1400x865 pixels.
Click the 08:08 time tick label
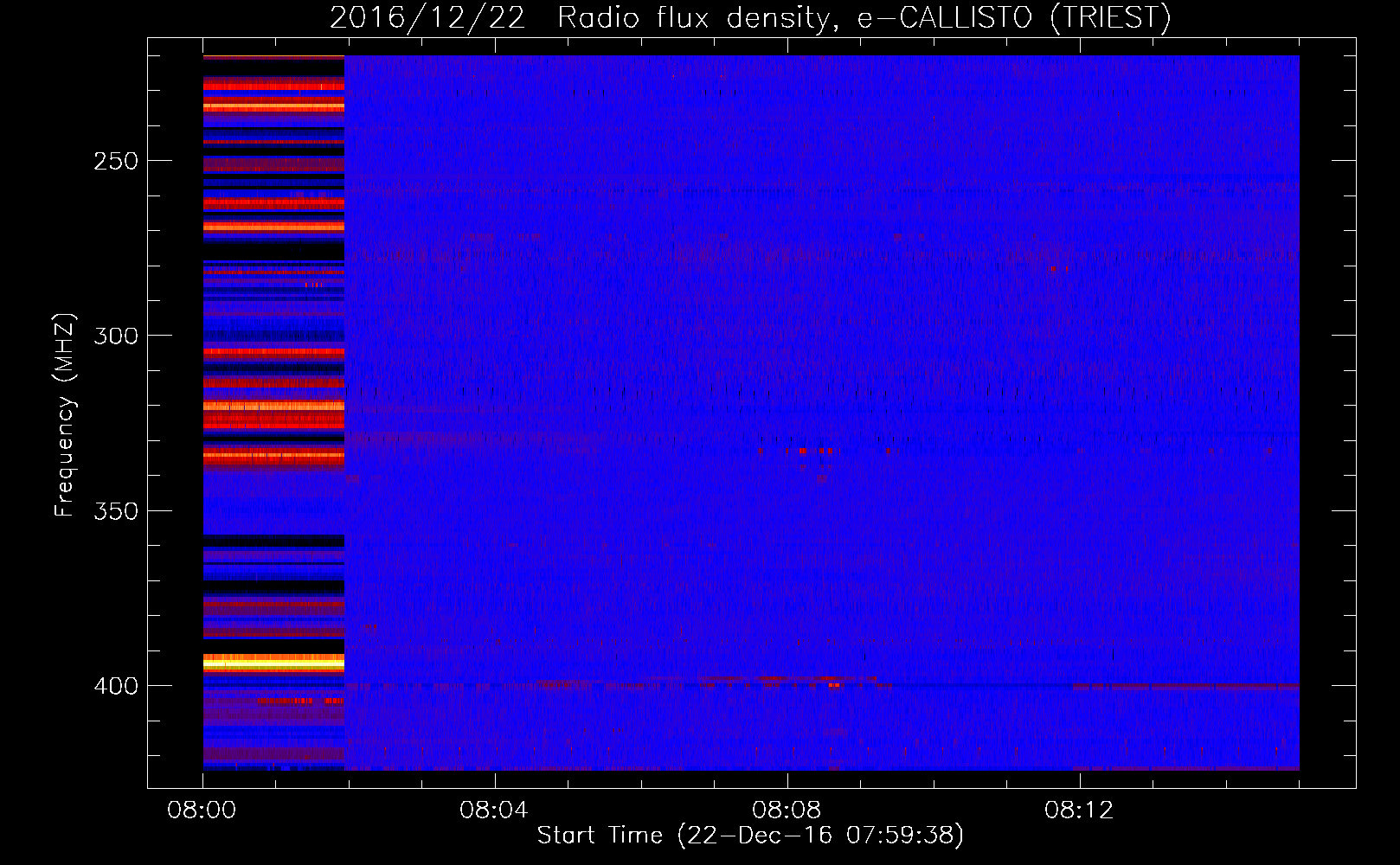(x=787, y=811)
